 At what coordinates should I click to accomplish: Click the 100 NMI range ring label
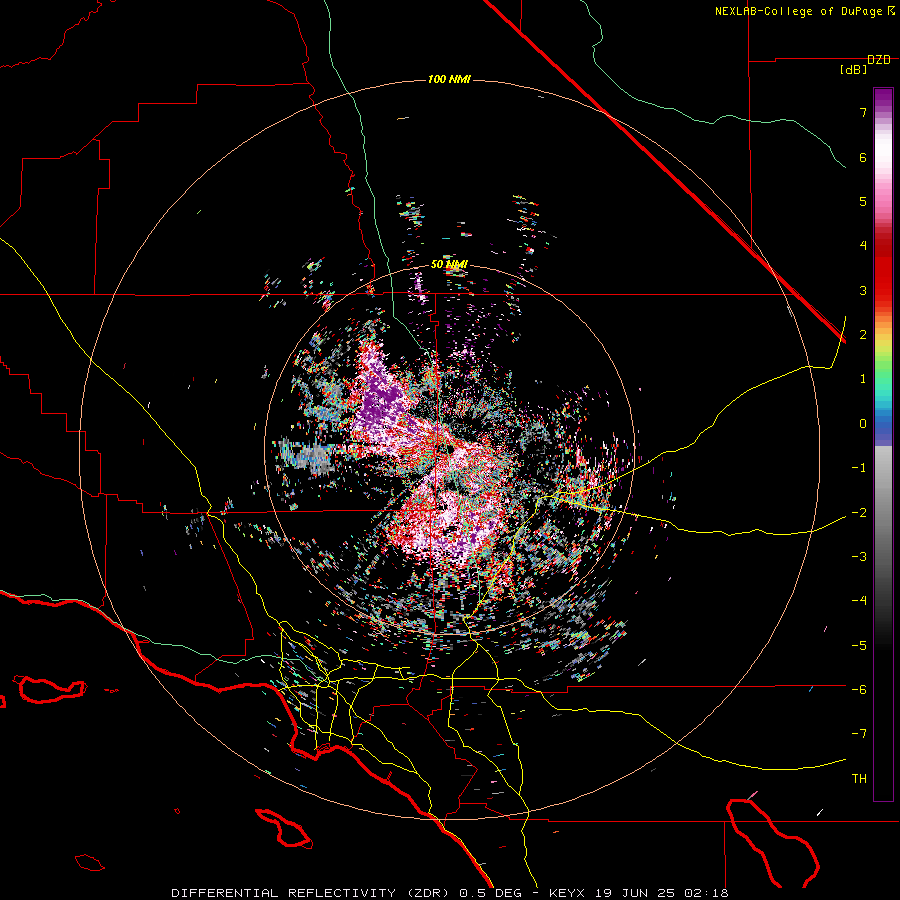[x=449, y=79]
